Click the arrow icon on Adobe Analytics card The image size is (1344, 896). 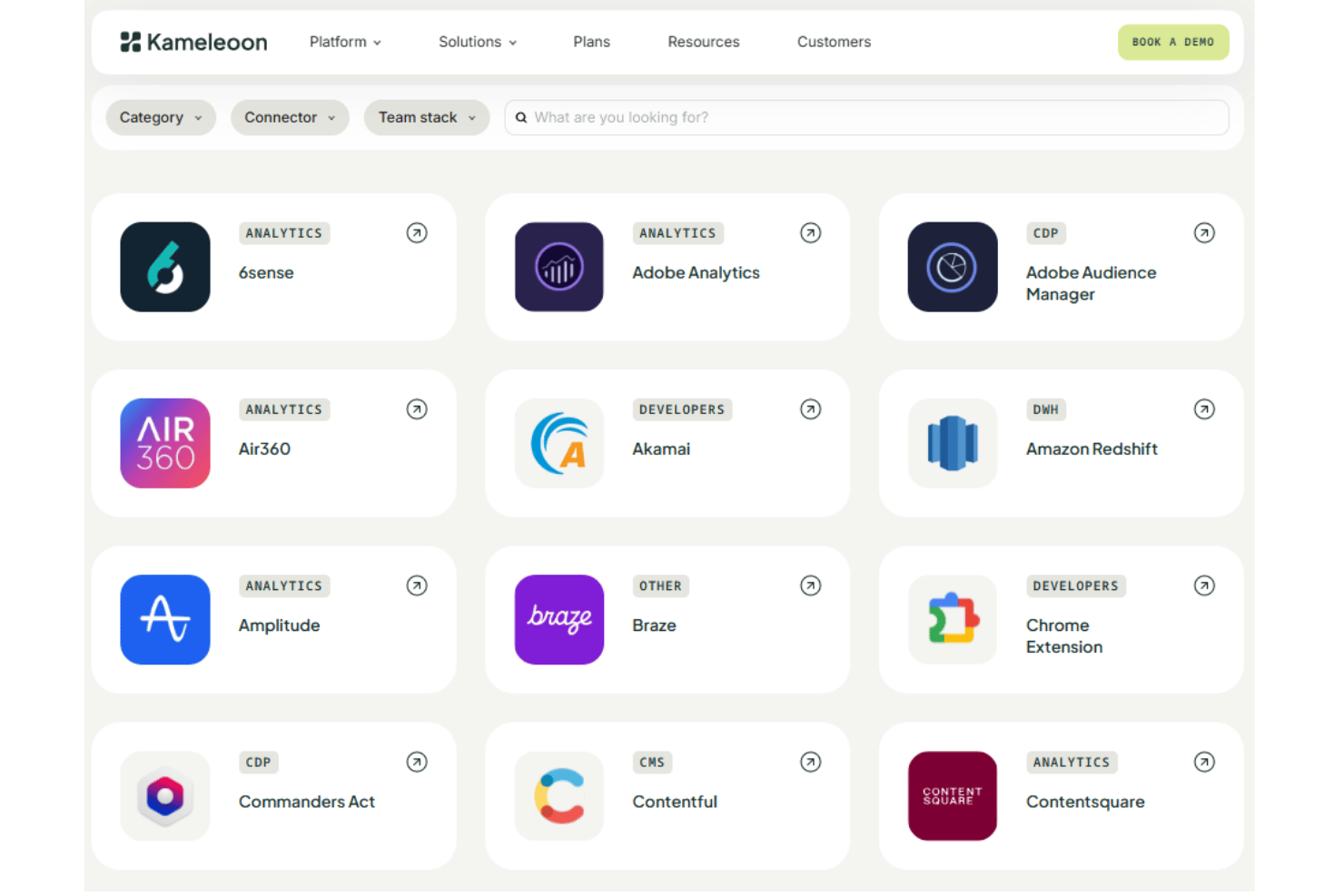click(x=811, y=233)
